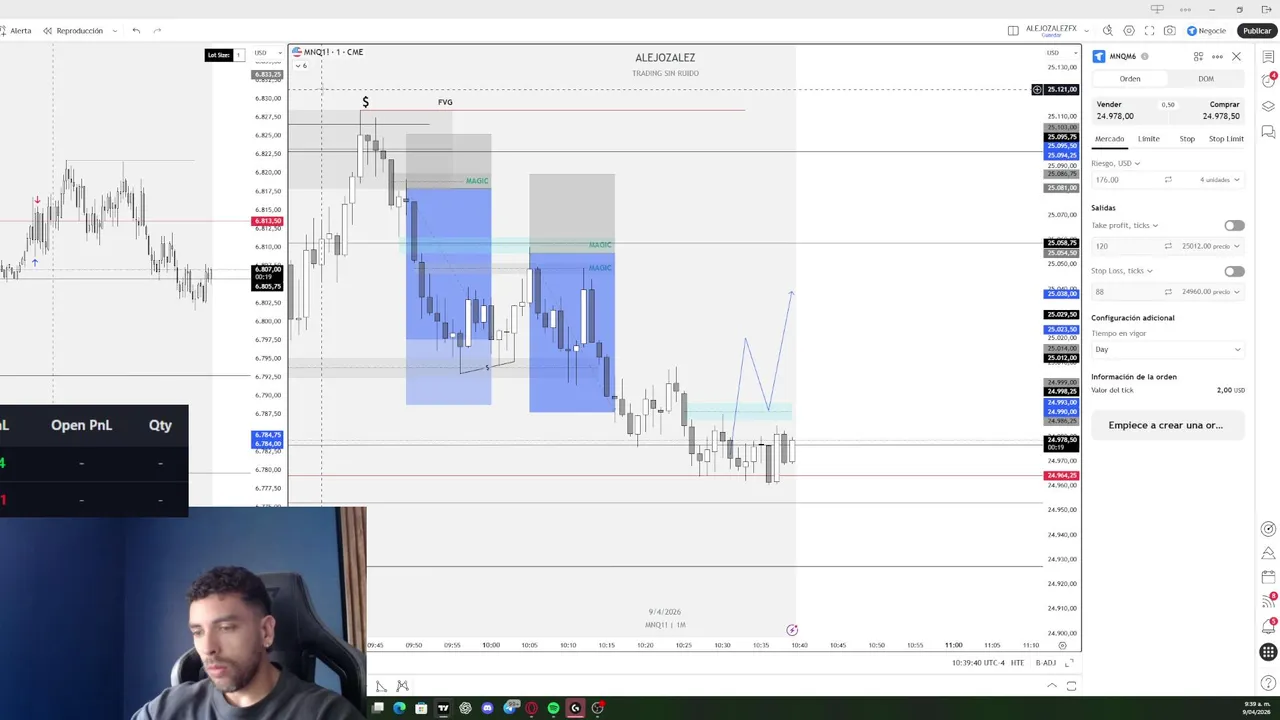
Task: Click the Alerta toolbar button
Action: [x=16, y=31]
